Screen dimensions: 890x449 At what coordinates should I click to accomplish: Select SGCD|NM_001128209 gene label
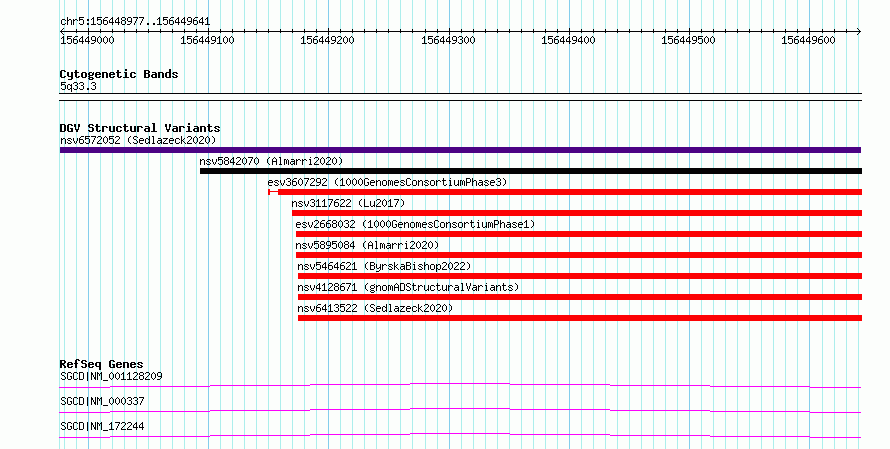111,376
